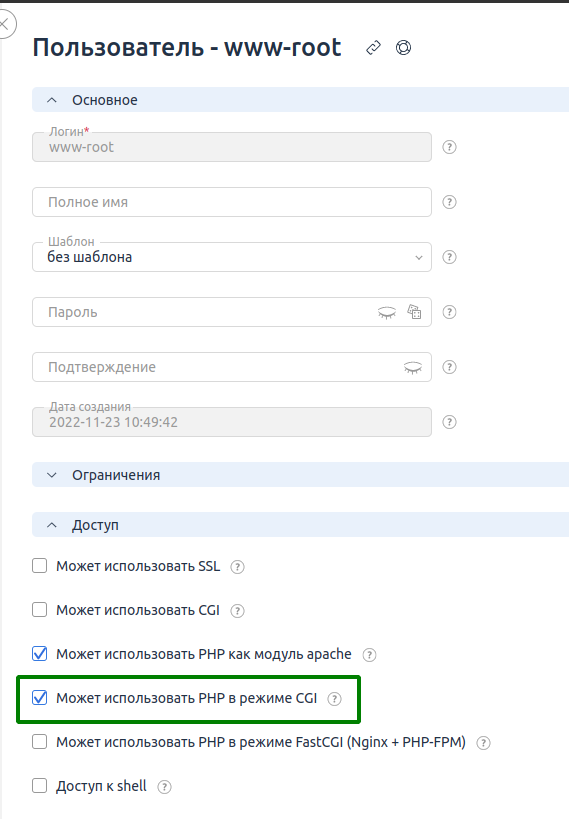This screenshot has width=569, height=819.
Task: Open the help hint for Дата создания field
Action: [449, 422]
